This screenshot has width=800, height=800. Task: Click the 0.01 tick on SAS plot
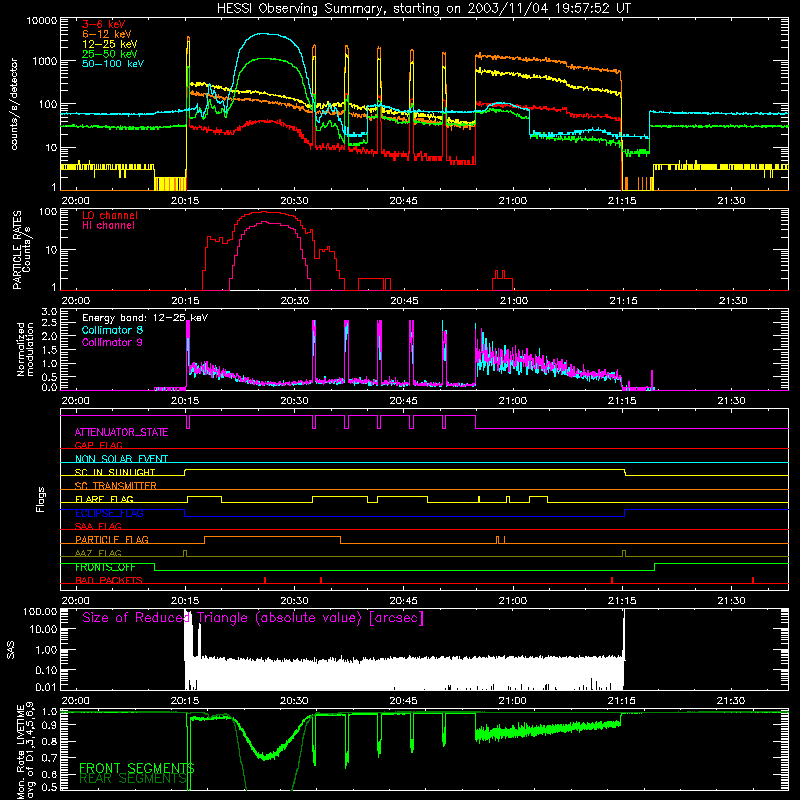[46, 687]
